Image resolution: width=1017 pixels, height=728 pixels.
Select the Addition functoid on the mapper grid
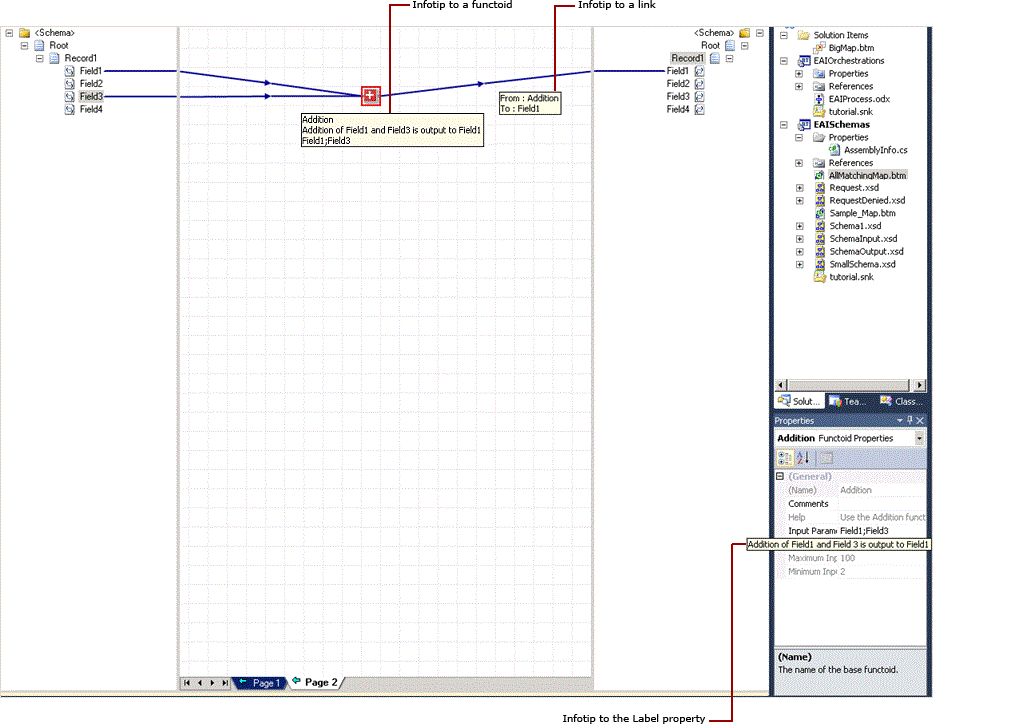click(x=370, y=96)
